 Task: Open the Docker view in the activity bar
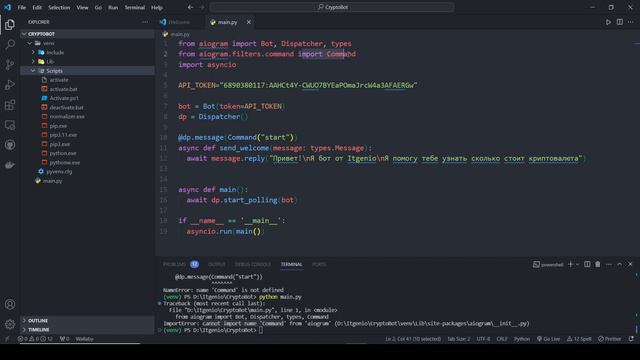(10, 165)
